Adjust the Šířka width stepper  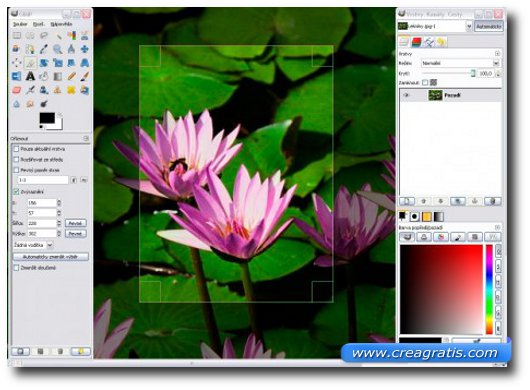click(x=59, y=223)
